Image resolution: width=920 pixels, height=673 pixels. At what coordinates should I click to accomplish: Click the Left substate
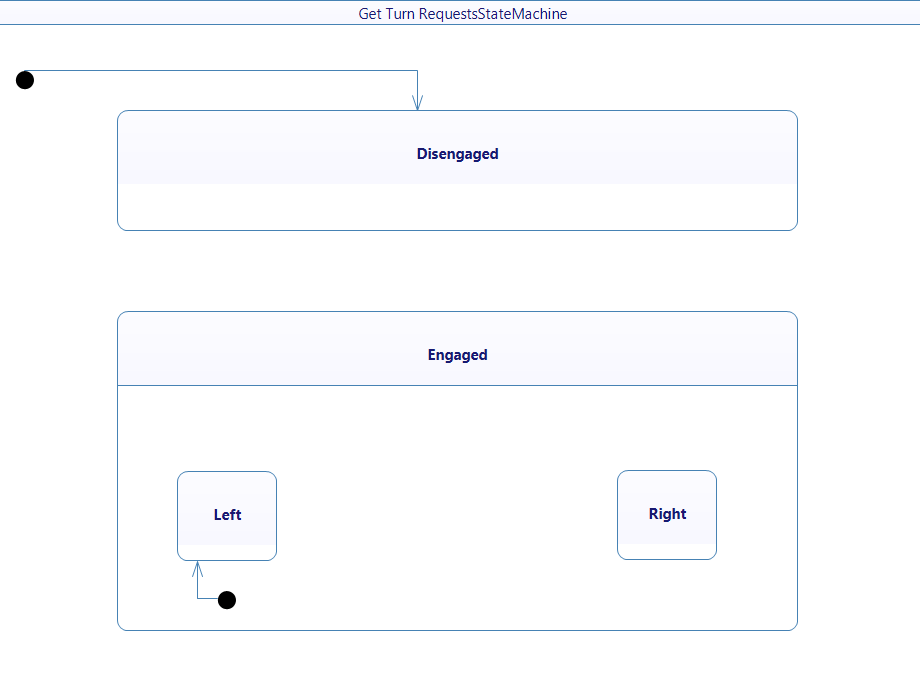(226, 516)
